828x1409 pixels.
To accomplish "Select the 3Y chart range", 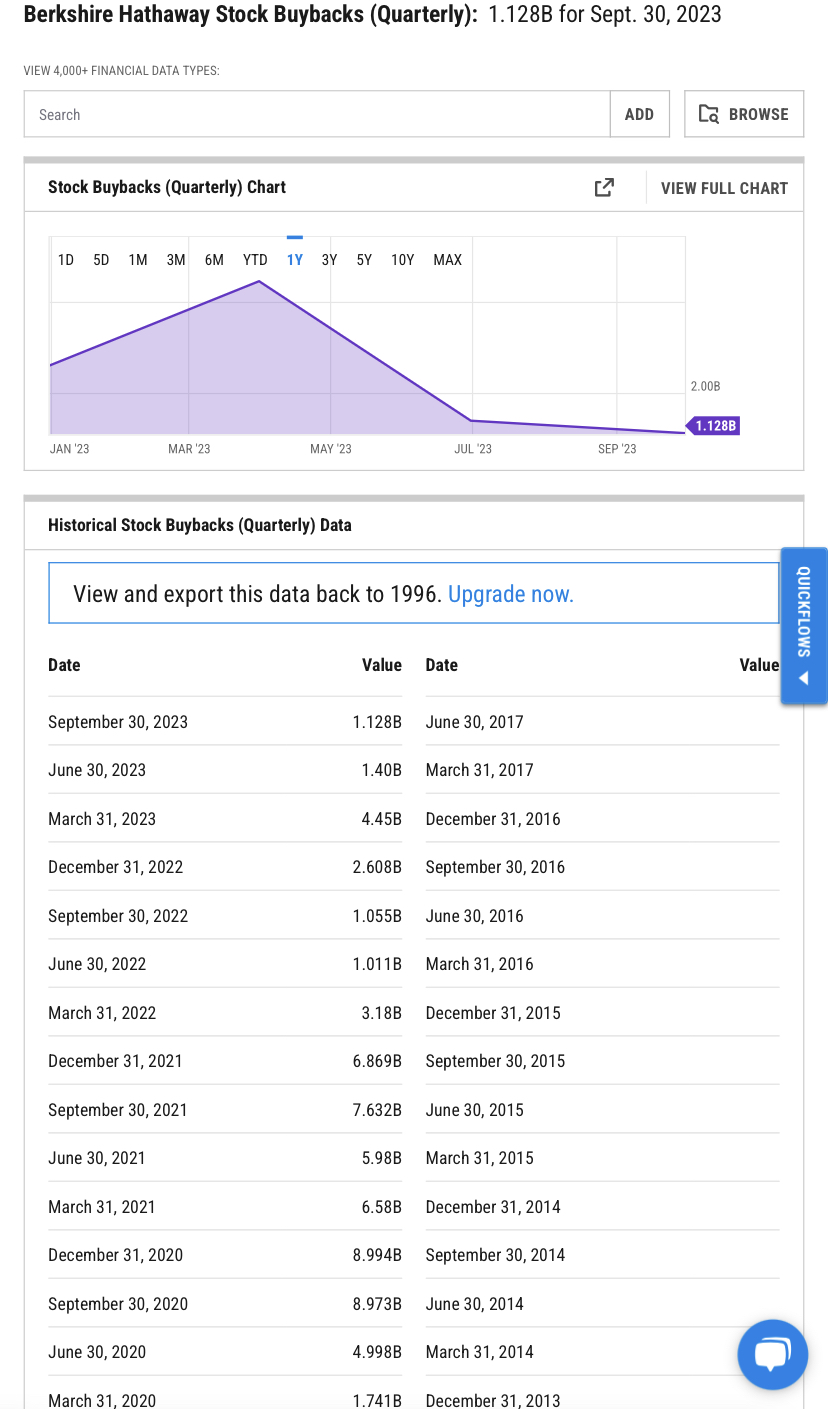I will [x=329, y=260].
